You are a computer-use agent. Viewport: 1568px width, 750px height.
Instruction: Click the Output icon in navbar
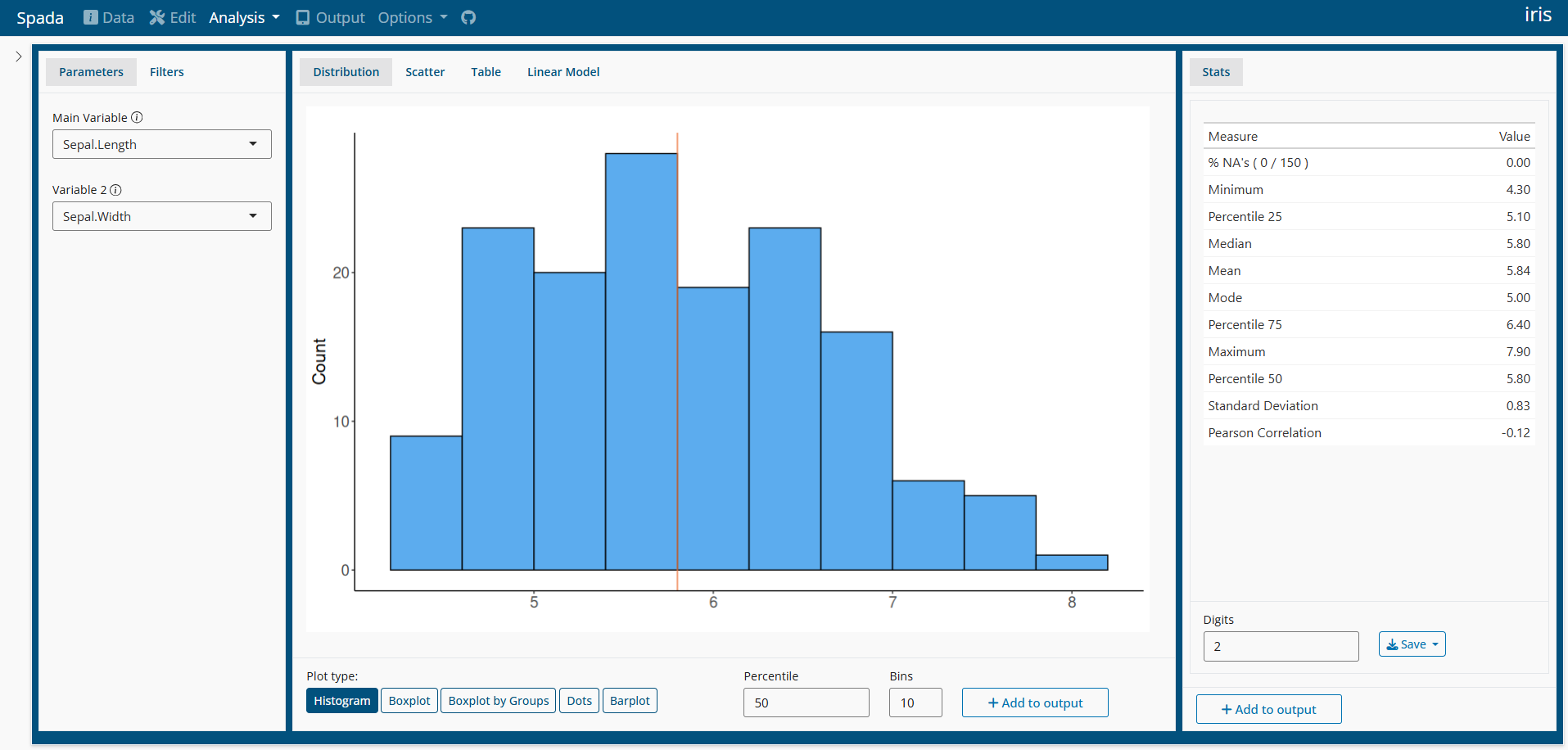click(303, 17)
